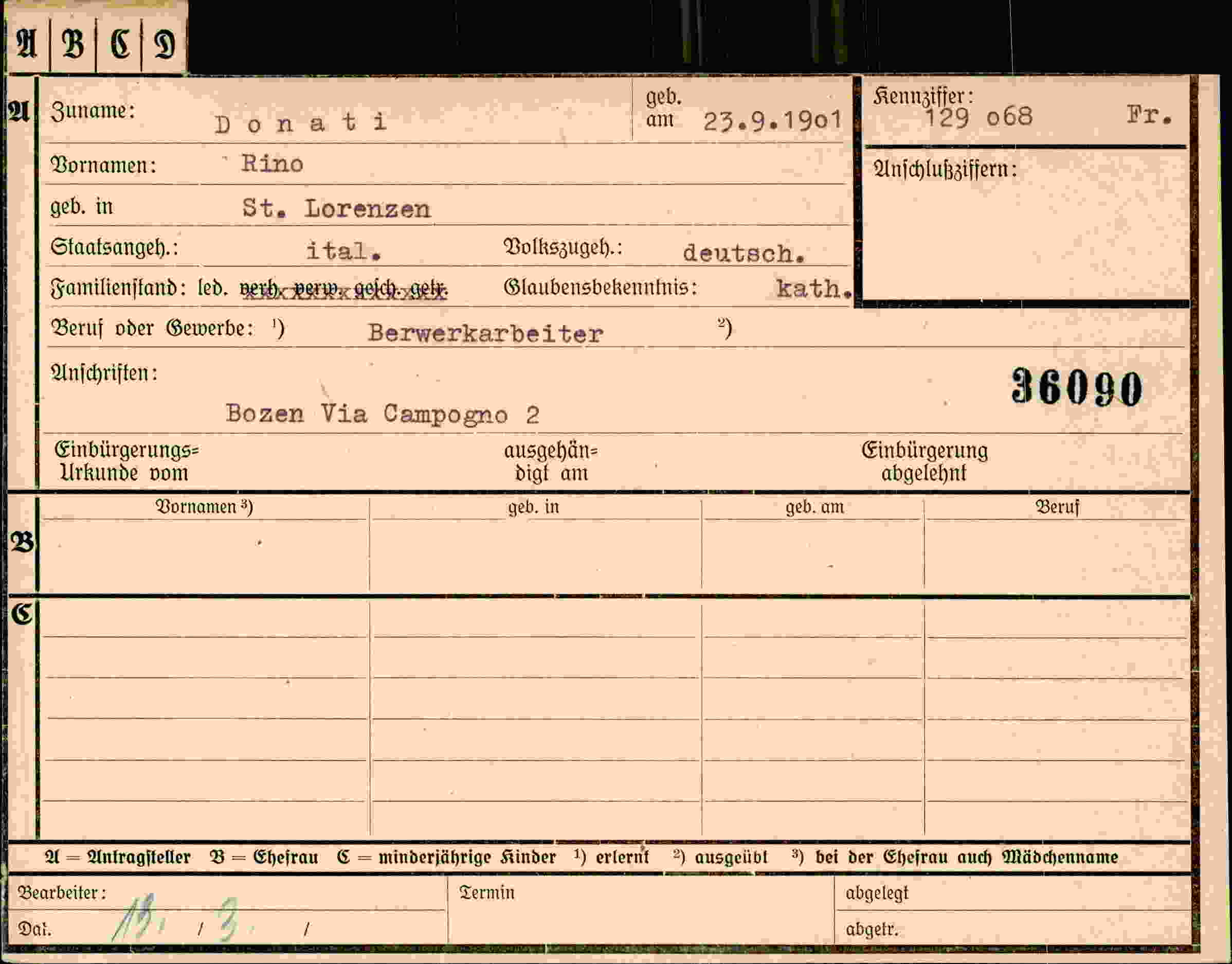Click the index tab letter C
Screen dimensions: 1232x964
(120, 44)
